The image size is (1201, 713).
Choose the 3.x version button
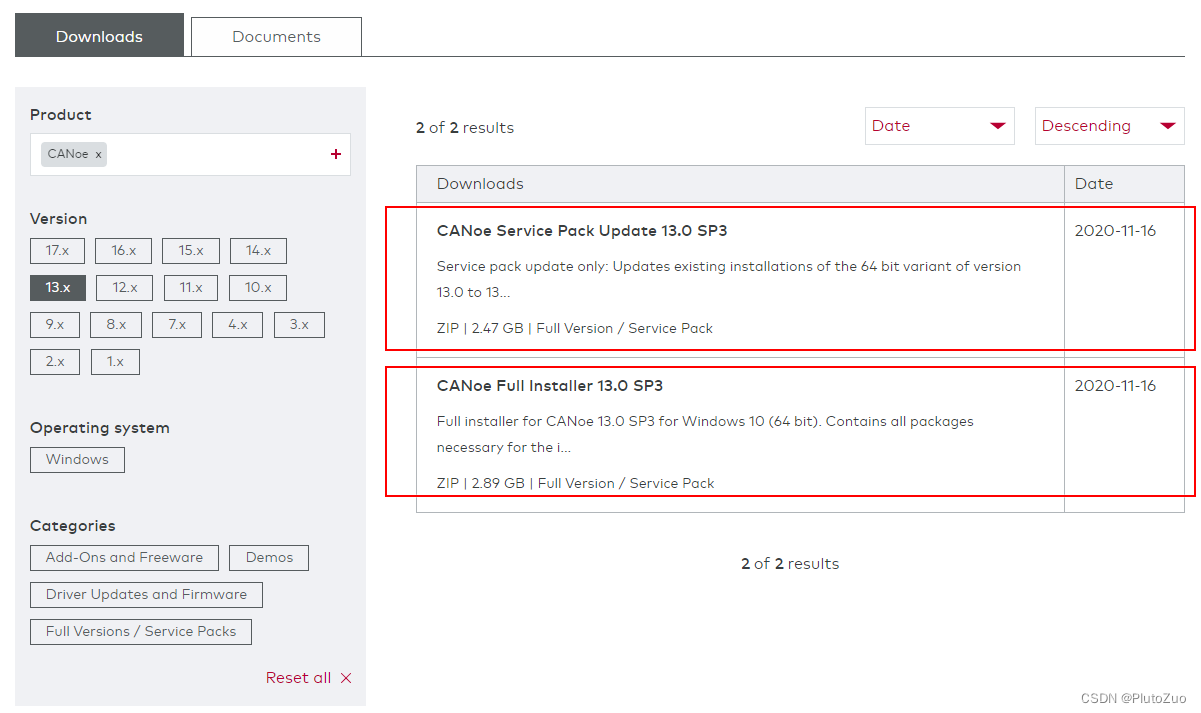coord(299,325)
